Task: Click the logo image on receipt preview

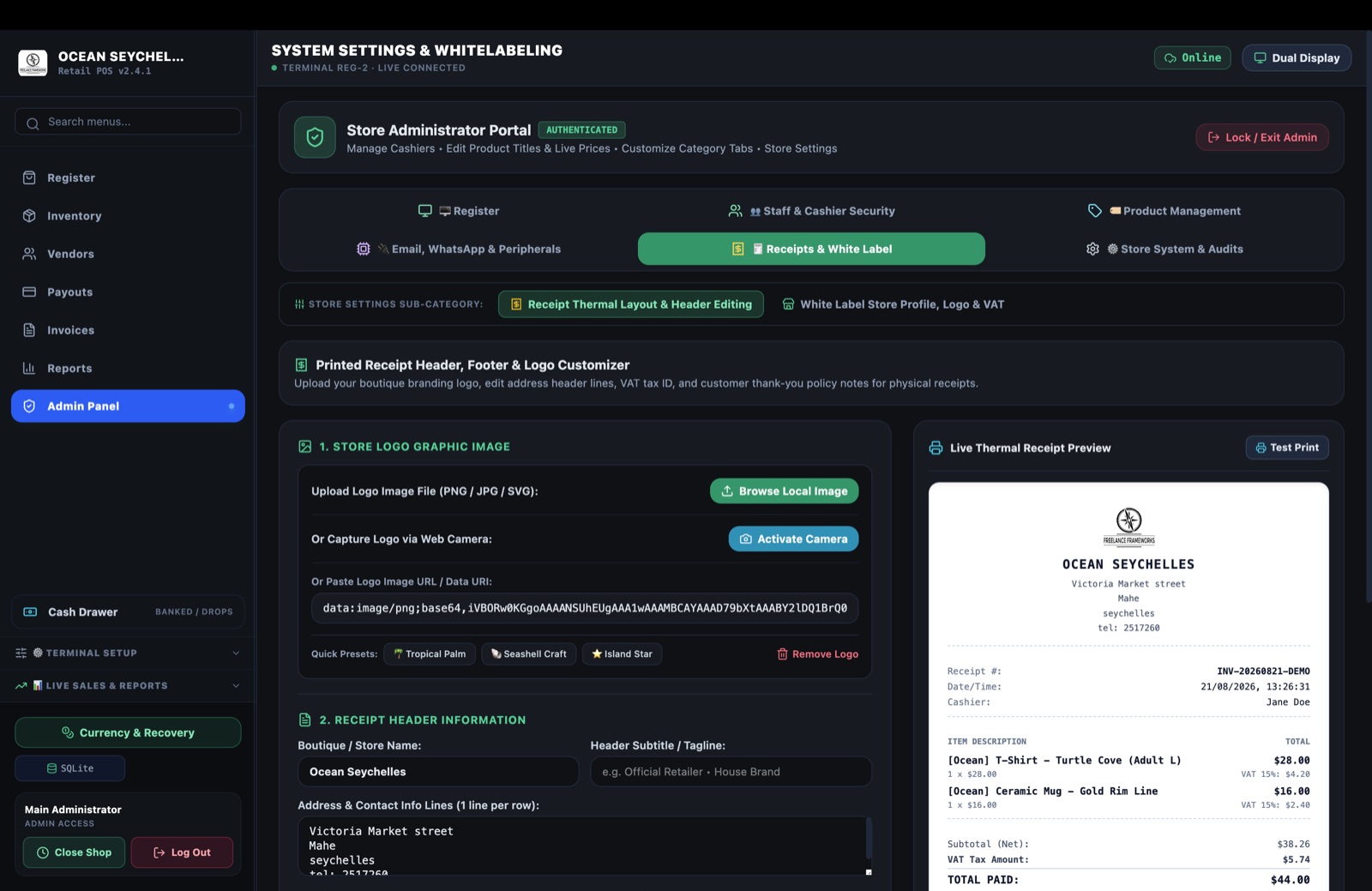Action: [x=1128, y=526]
